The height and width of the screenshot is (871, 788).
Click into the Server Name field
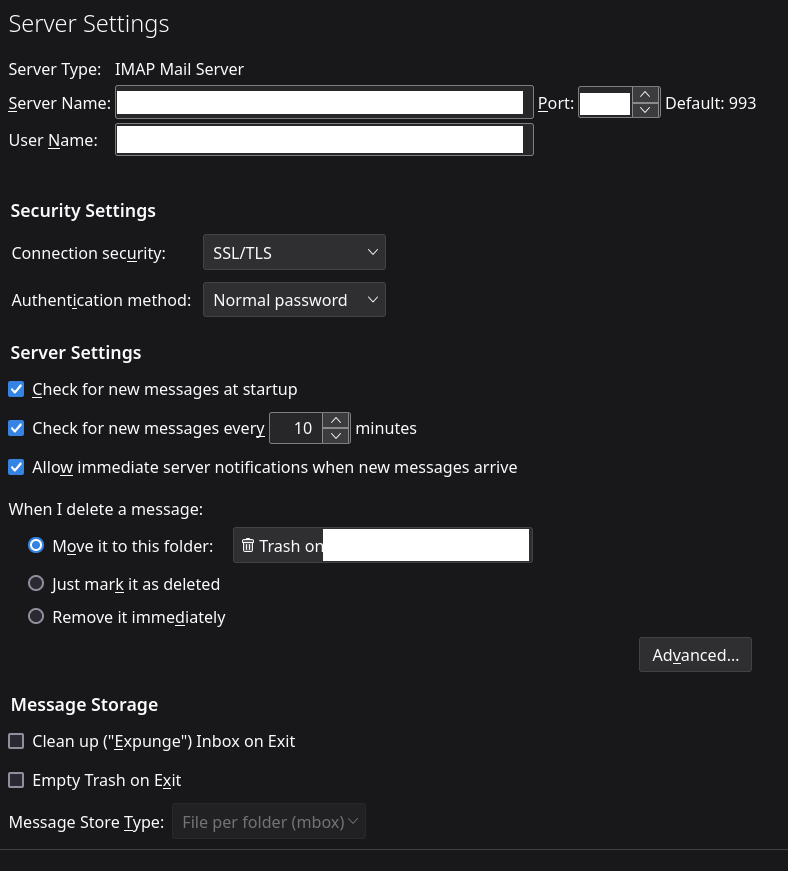320,103
